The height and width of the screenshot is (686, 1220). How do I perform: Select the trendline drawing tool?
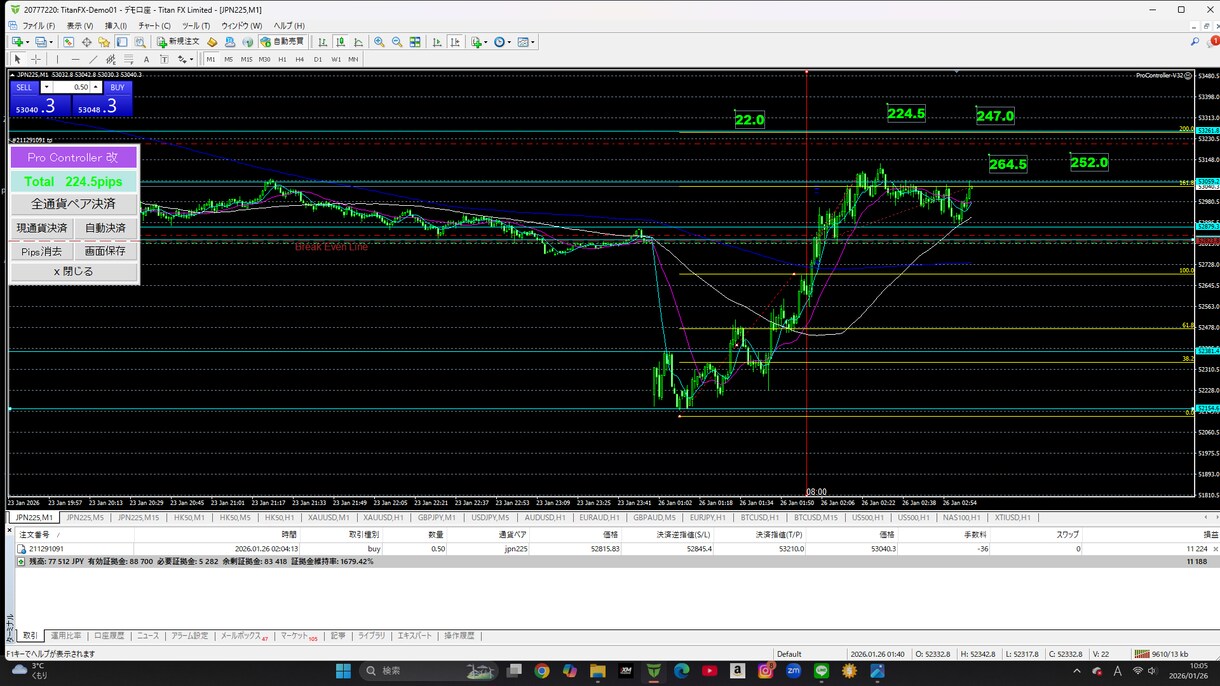[x=93, y=59]
